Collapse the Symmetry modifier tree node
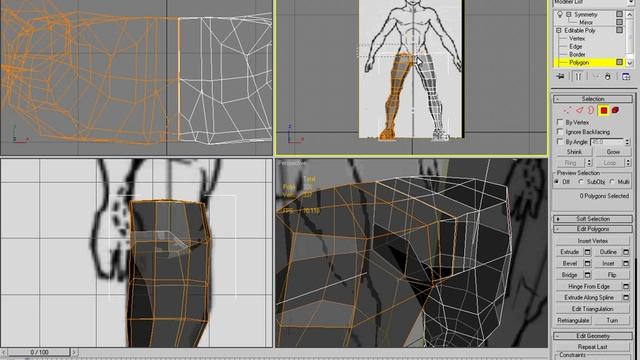This screenshot has width=640, height=360. [569, 14]
